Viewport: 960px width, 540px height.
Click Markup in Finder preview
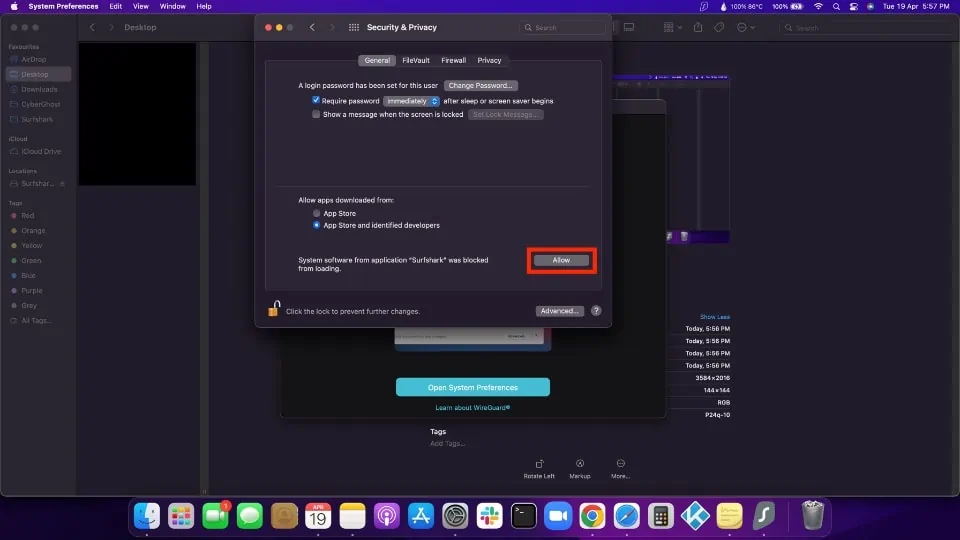pyautogui.click(x=580, y=469)
